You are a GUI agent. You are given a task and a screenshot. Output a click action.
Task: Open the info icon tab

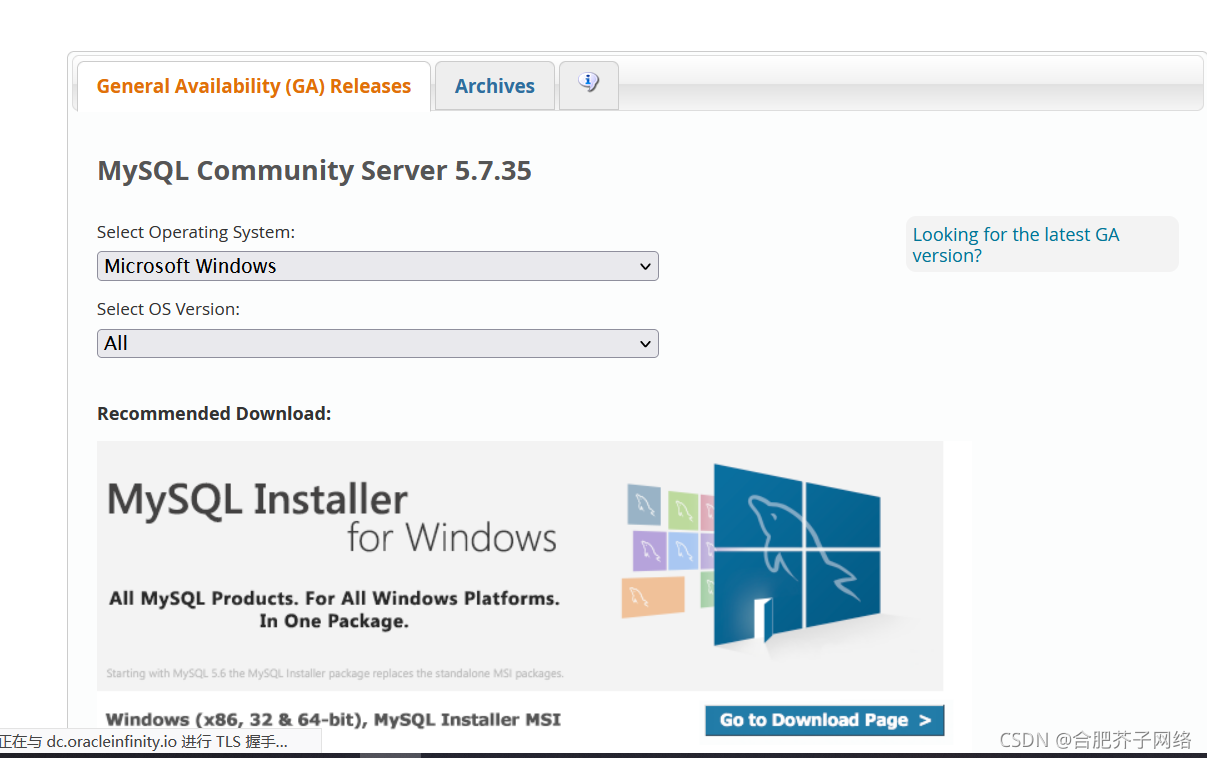(x=589, y=85)
